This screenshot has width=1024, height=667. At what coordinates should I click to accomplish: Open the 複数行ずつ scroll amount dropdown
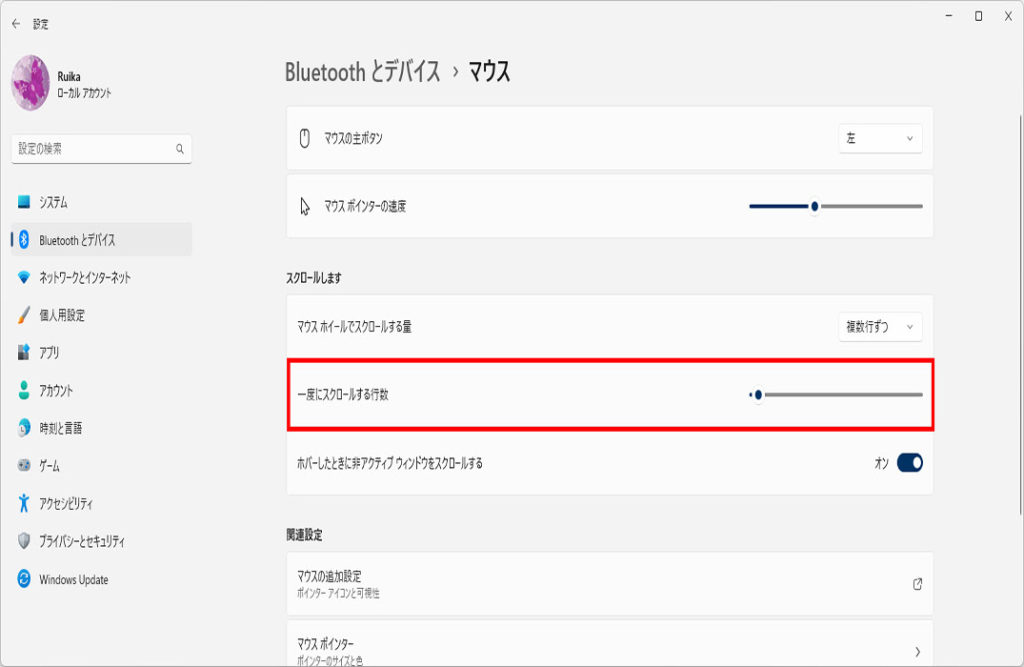[x=880, y=327]
